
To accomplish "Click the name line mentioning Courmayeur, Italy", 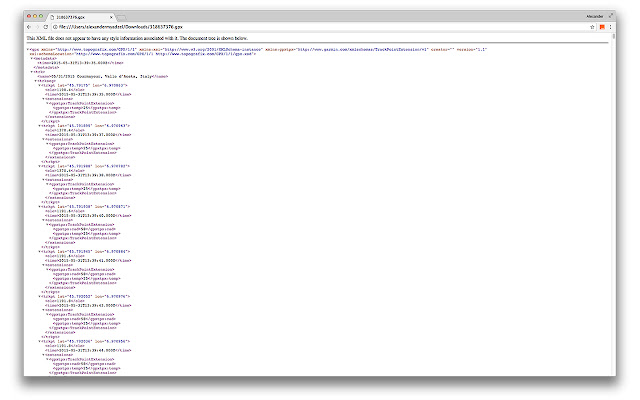I will click(102, 76).
